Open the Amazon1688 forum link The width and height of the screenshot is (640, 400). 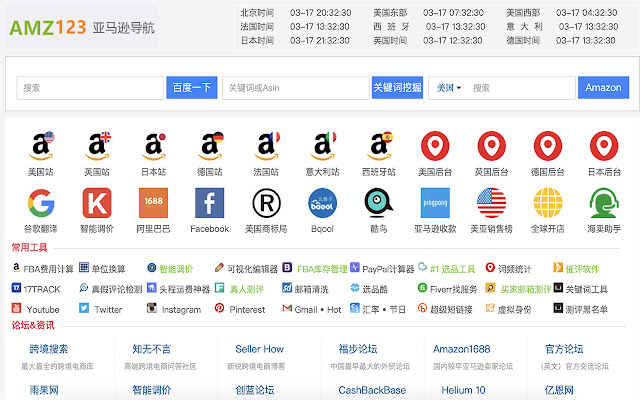pyautogui.click(x=462, y=349)
